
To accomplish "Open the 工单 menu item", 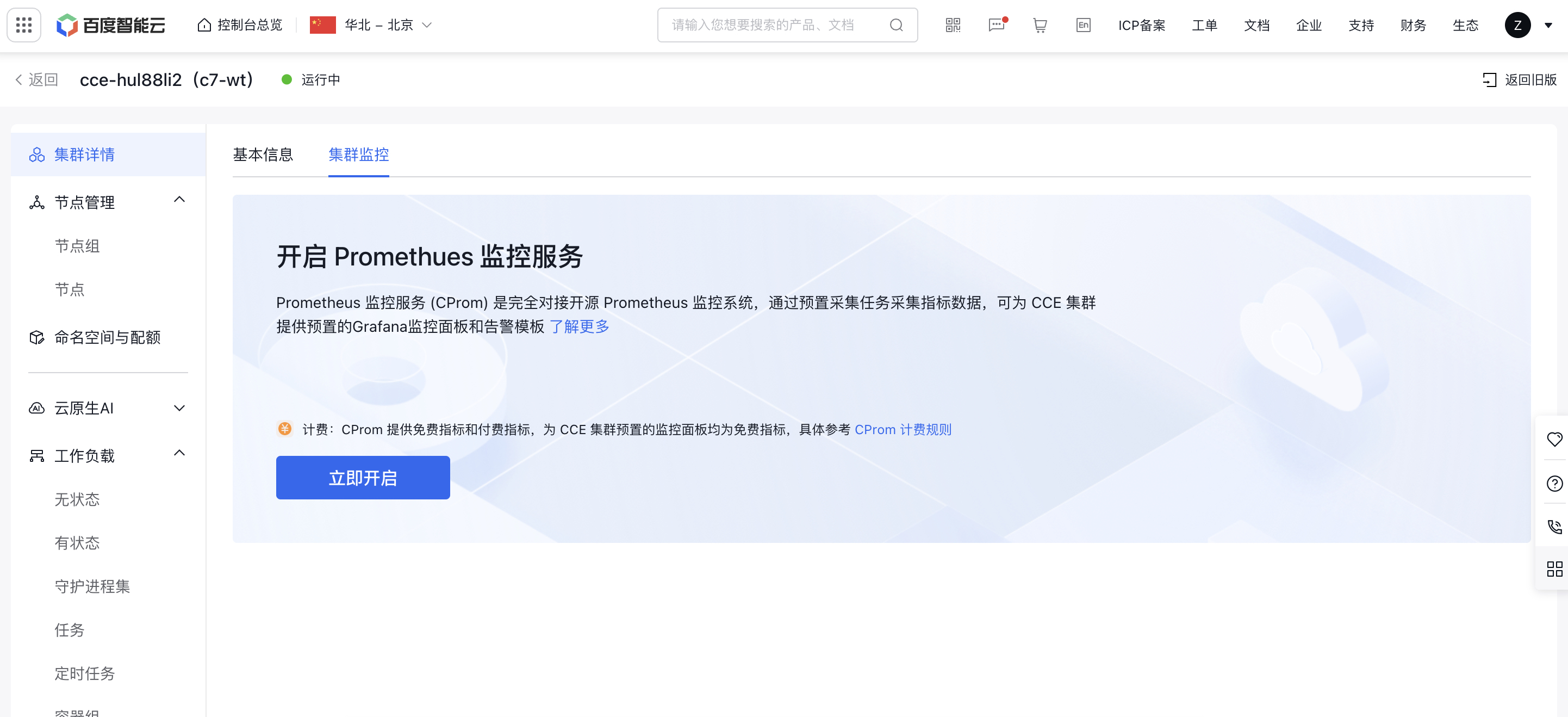I will pyautogui.click(x=1204, y=25).
